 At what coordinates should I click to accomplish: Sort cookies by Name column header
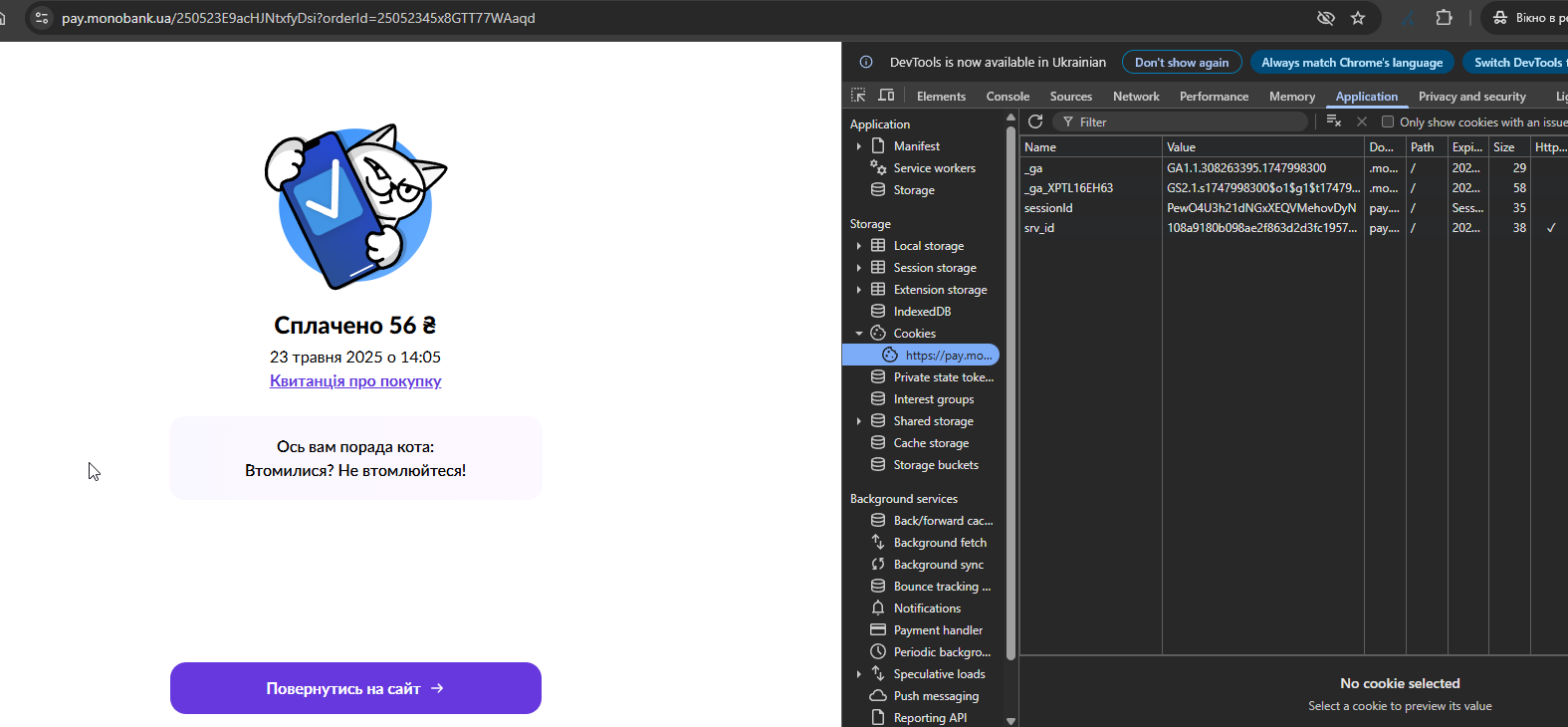point(1091,146)
